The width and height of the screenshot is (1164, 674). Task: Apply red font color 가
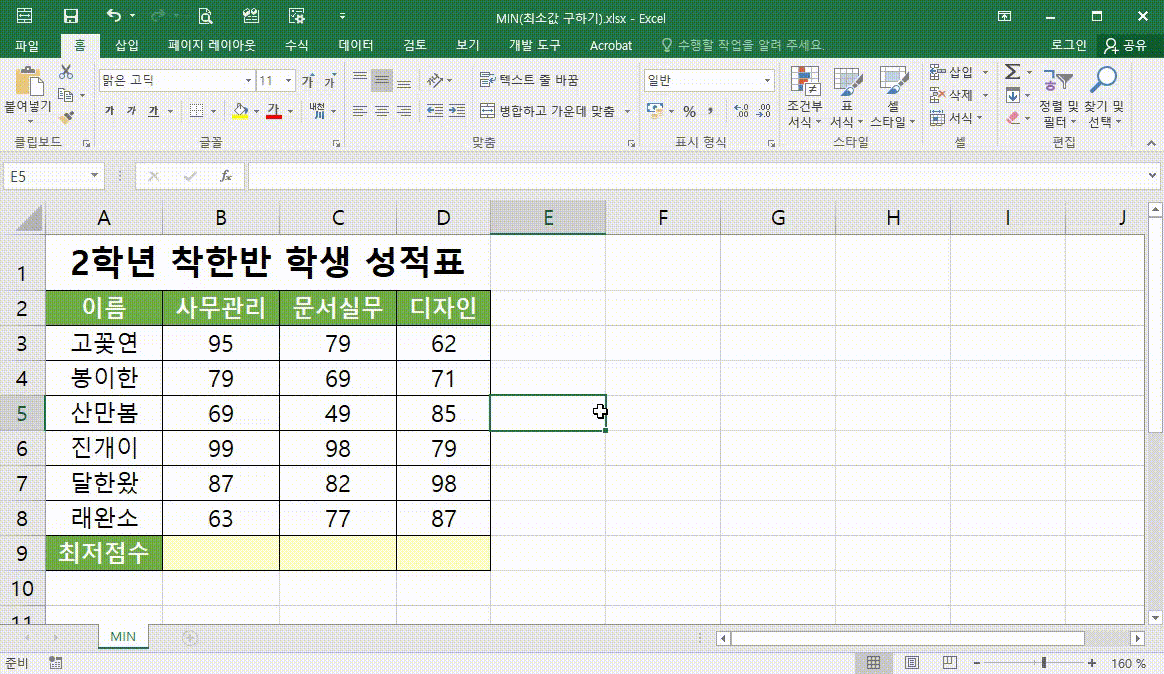coord(273,111)
